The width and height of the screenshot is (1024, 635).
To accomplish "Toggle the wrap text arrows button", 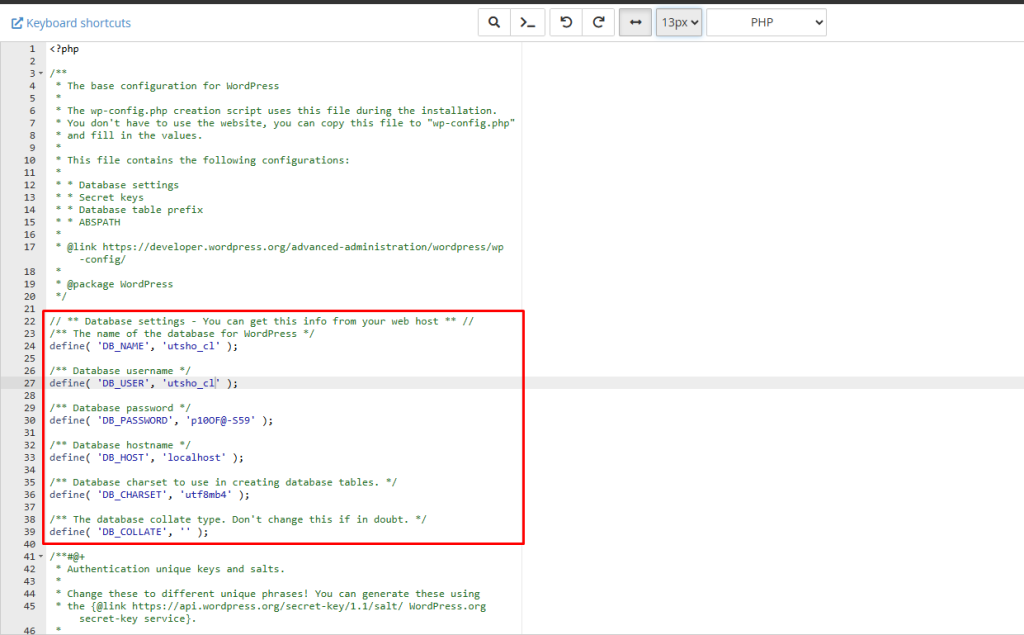I will [x=635, y=22].
